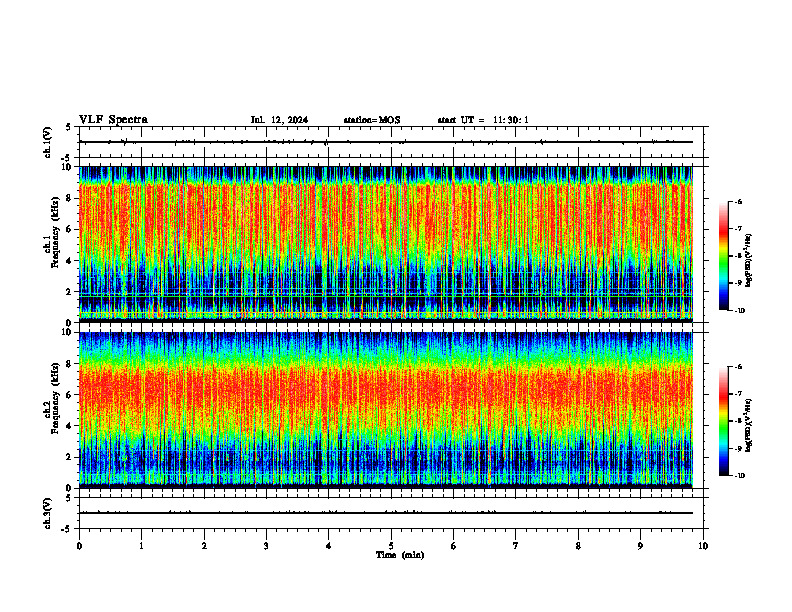Click the time axis tick label "2"
The width and height of the screenshot is (792, 612).
tap(204, 546)
